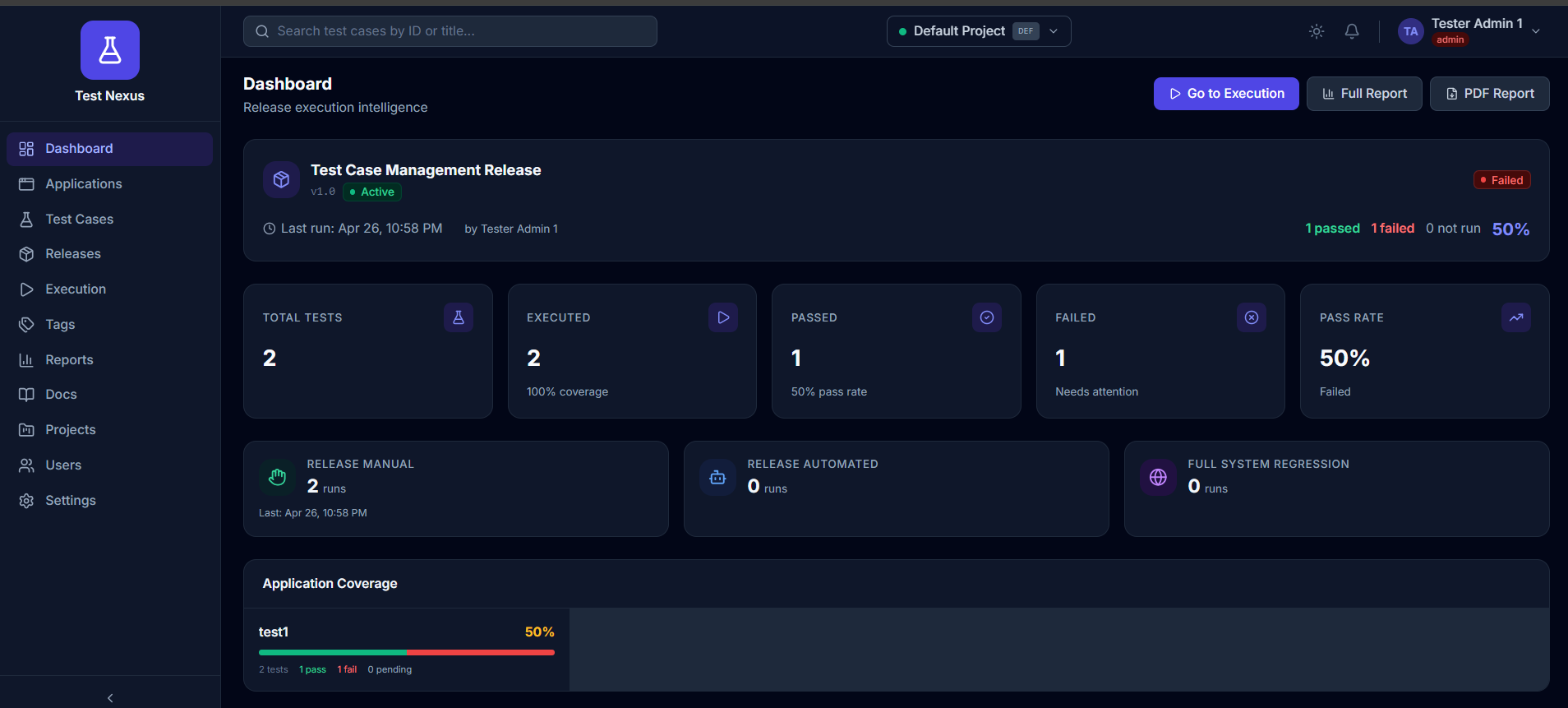Click the 'by Tester Admin 1' text
The image size is (1568, 708).
(511, 229)
